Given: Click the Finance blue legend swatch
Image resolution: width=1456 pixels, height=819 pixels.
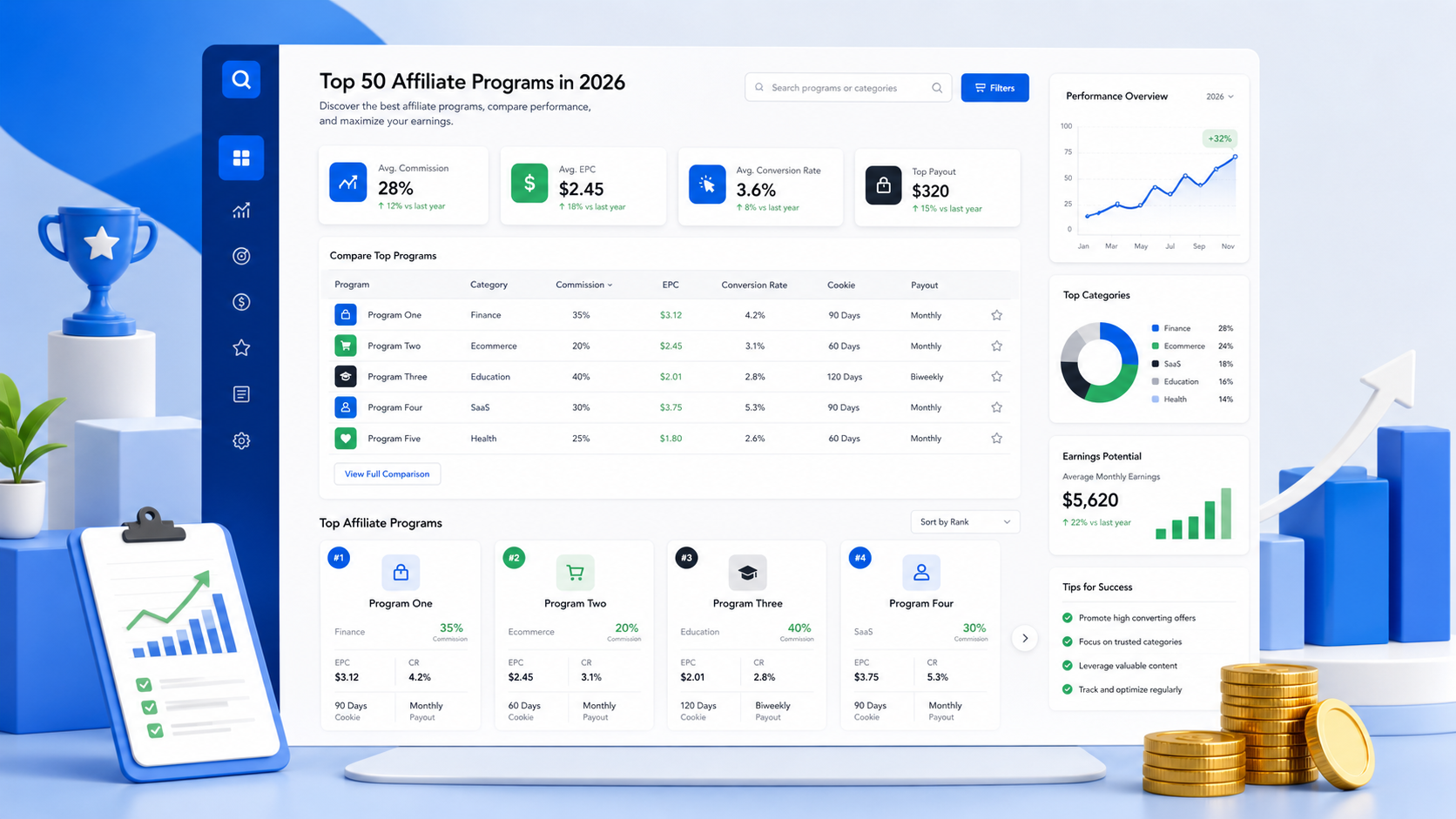Looking at the screenshot, I should [1156, 328].
